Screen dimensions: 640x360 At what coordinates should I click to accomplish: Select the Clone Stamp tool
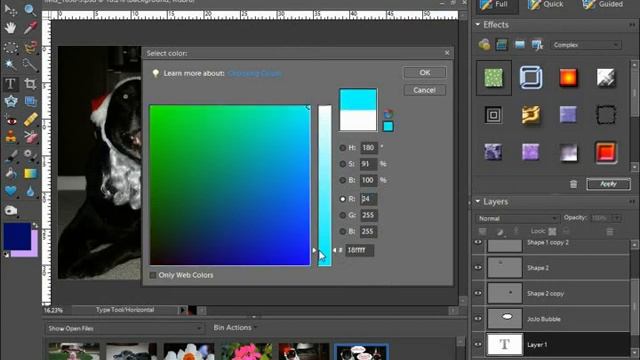pos(11,138)
